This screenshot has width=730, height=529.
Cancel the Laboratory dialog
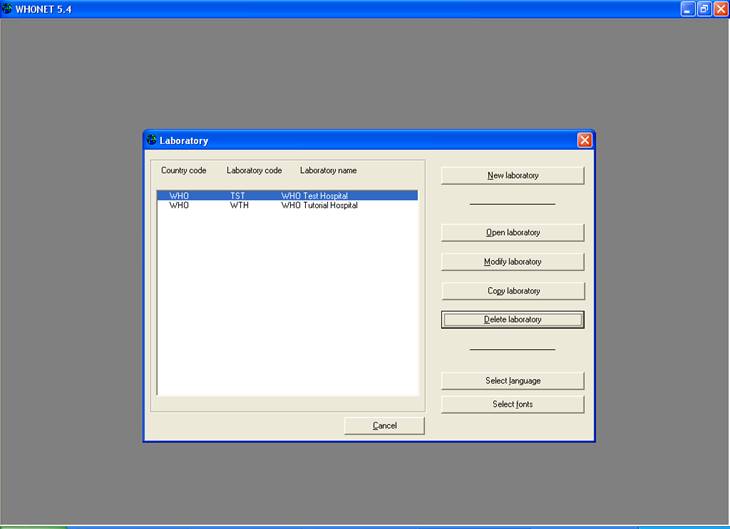[385, 426]
